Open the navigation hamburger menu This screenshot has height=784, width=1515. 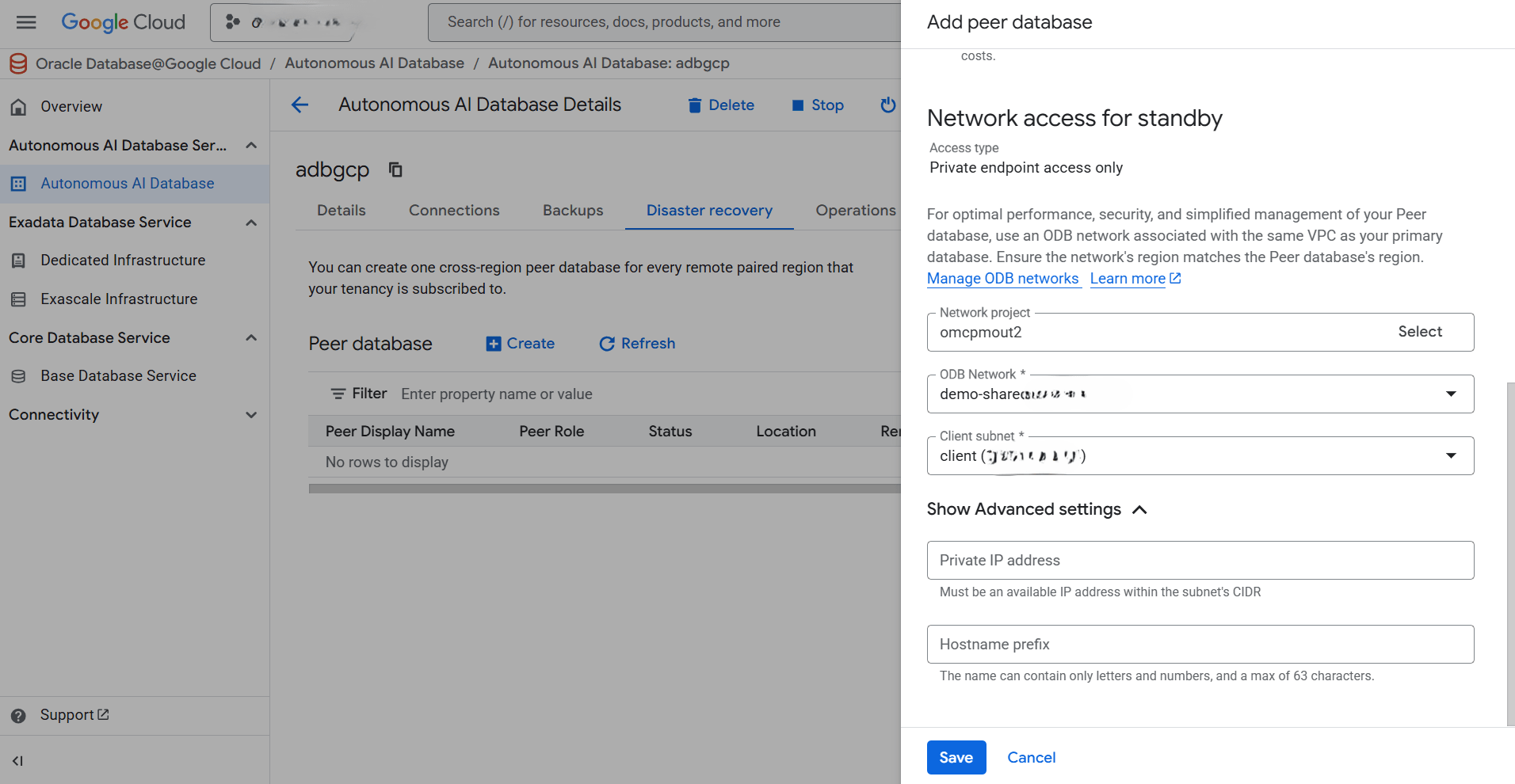[x=26, y=21]
